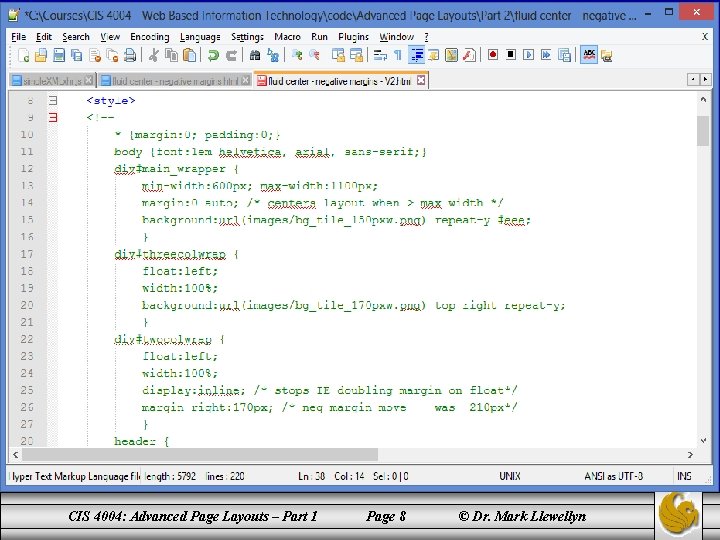Open the Macro menu
The height and width of the screenshot is (540, 720).
[x=287, y=37]
